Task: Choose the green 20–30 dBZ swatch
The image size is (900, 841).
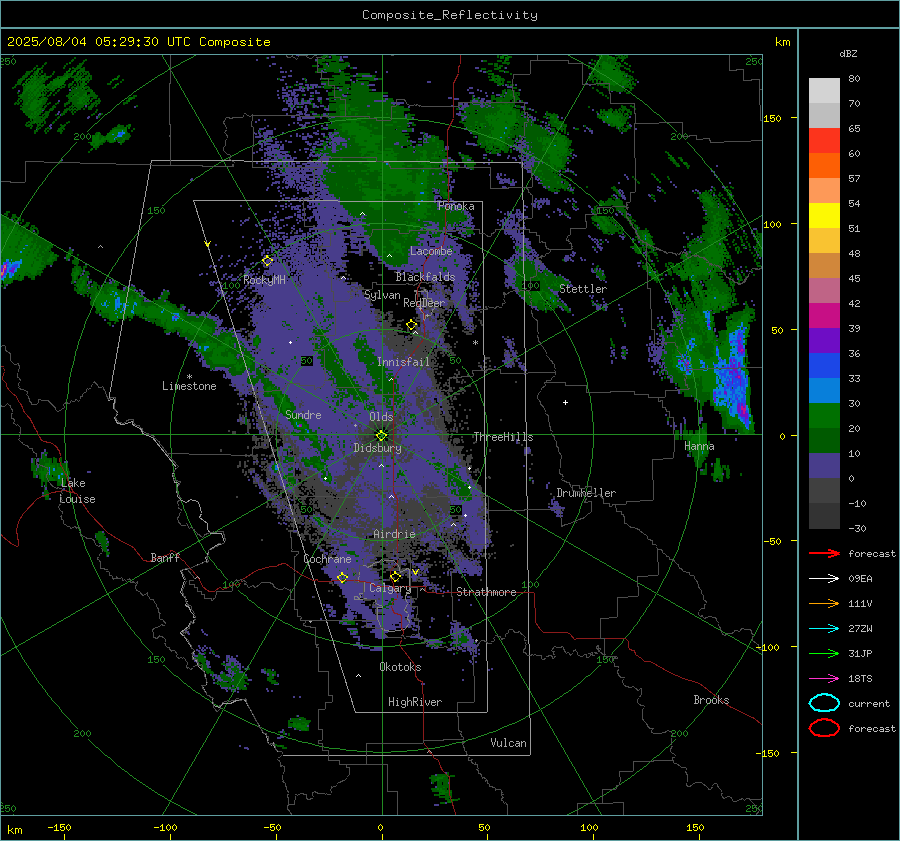Action: pos(824,415)
